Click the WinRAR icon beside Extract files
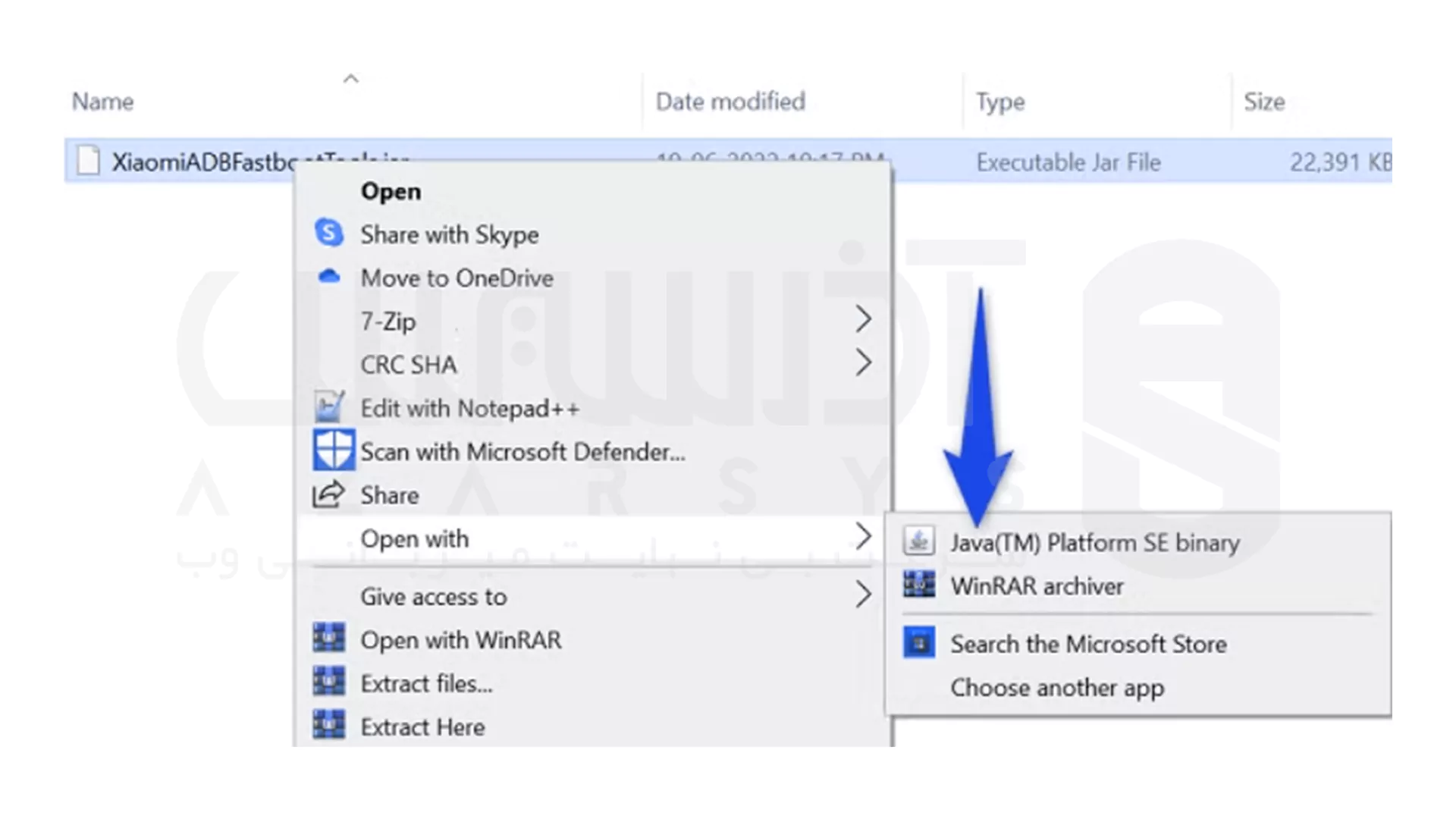 (329, 682)
